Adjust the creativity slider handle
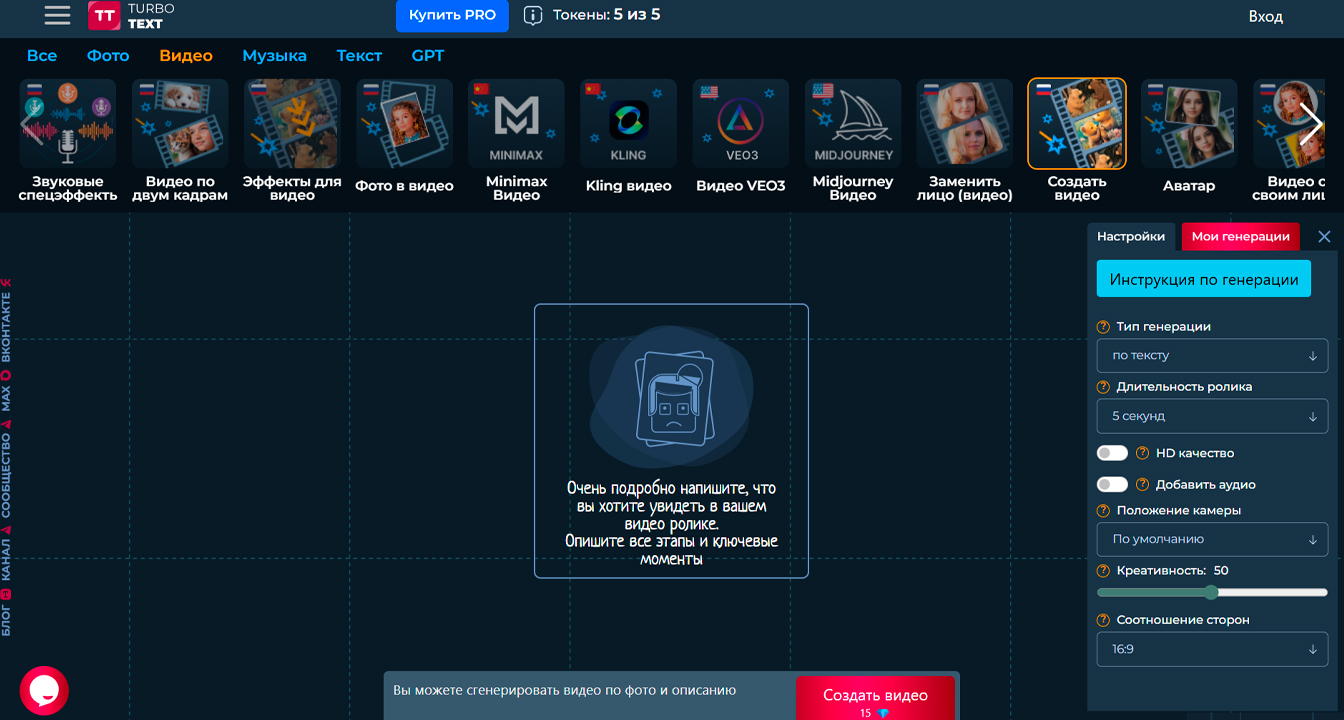The image size is (1344, 720). point(1212,592)
